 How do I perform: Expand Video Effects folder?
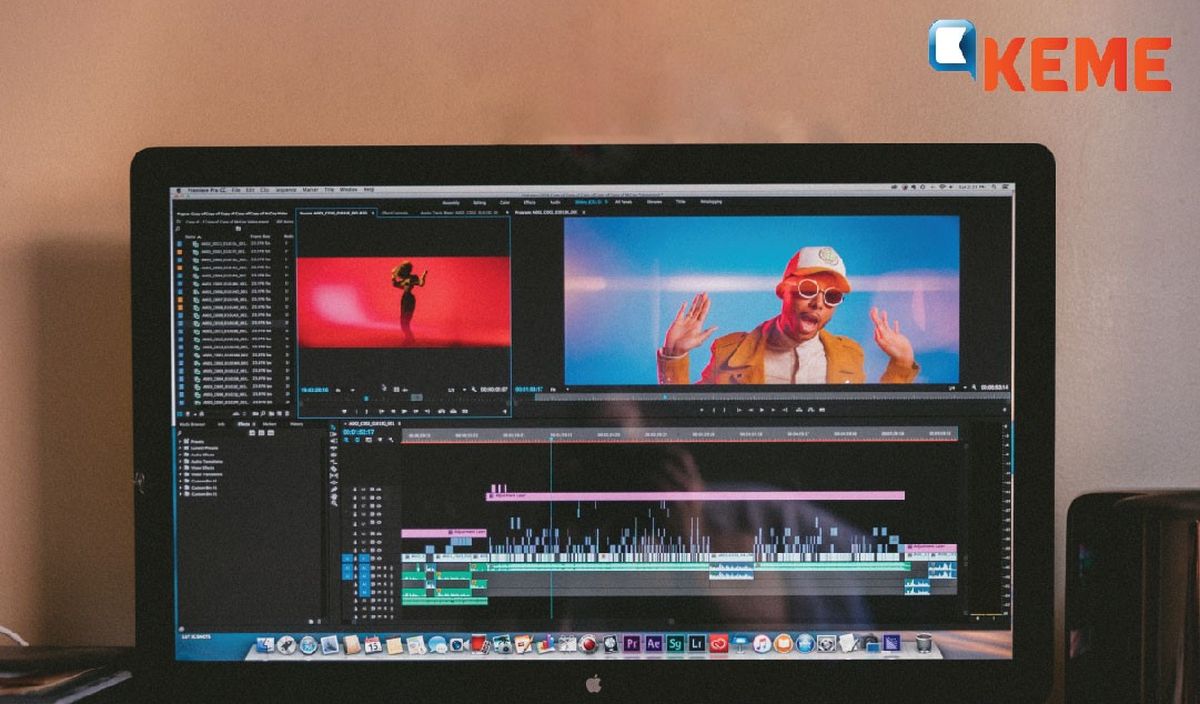[180, 468]
